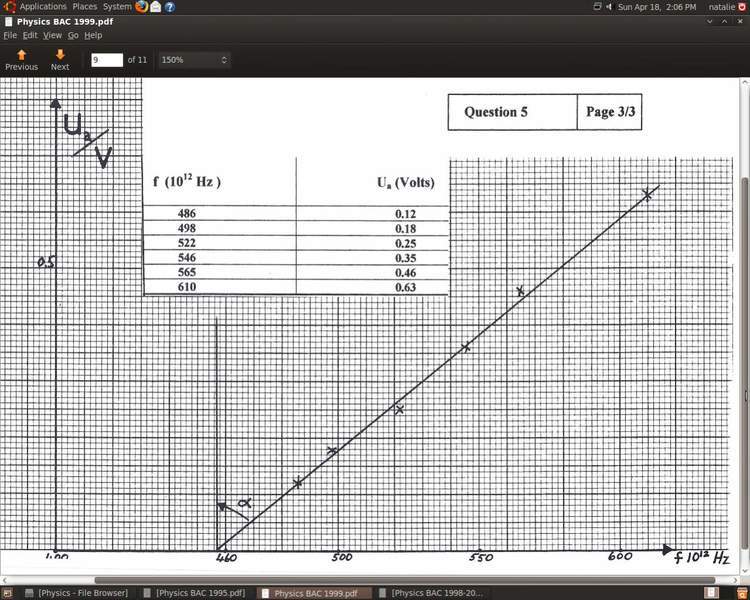
Task: Click the 460 label on frequency axis
Action: coord(226,557)
